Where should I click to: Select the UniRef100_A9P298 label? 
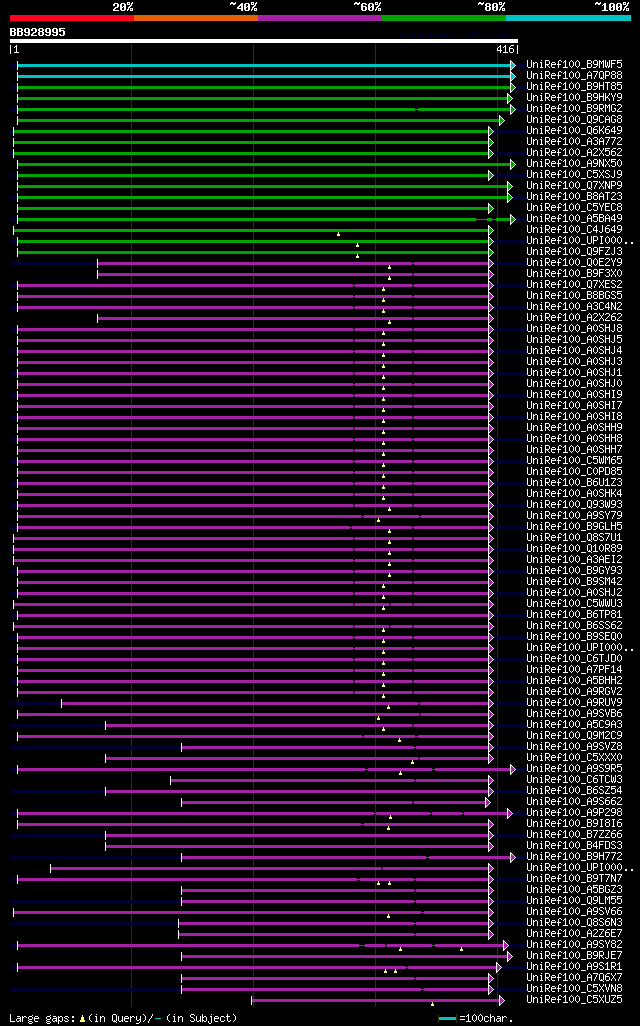(x=575, y=812)
